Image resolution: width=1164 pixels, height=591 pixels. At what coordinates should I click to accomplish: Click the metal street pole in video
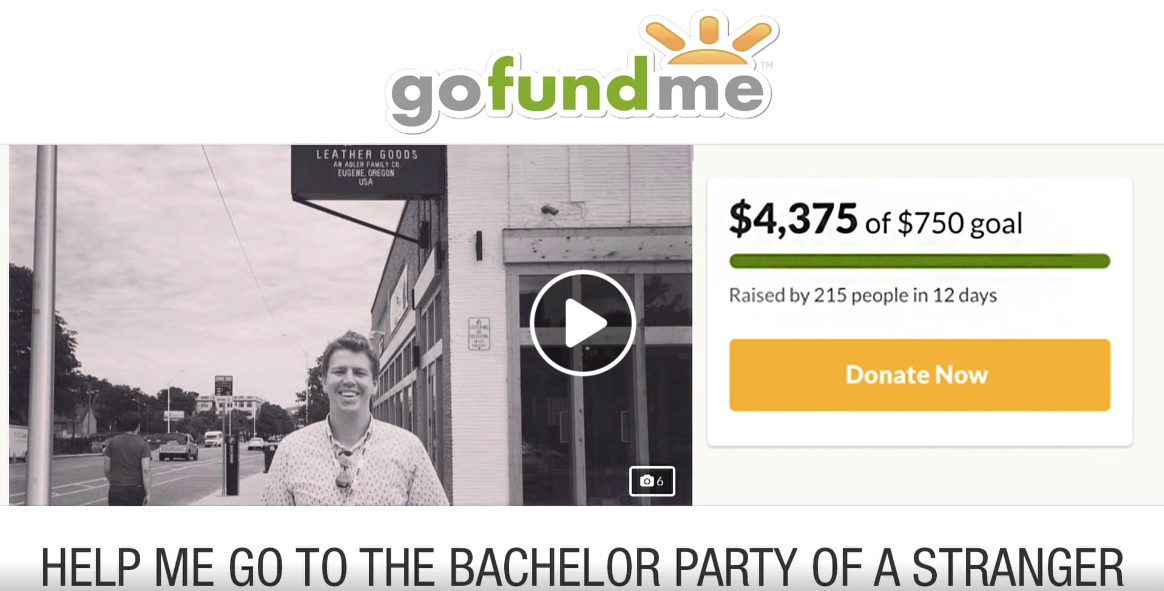click(x=41, y=325)
